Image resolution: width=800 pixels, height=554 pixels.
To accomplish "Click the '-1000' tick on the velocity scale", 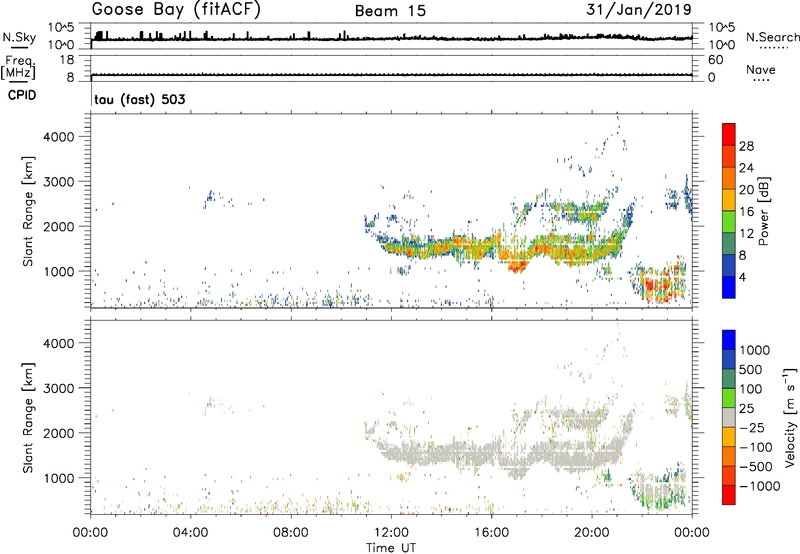I will 759,486.
